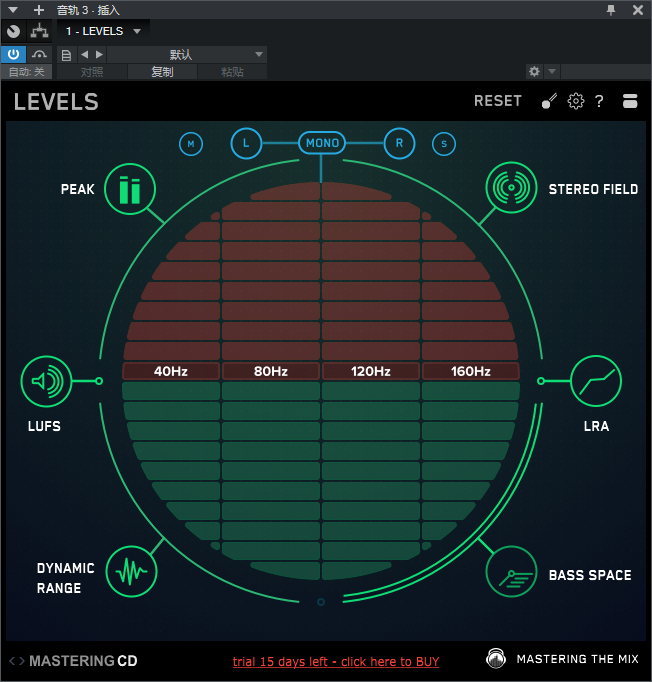Open the 默认 preset dropdown

click(x=187, y=55)
